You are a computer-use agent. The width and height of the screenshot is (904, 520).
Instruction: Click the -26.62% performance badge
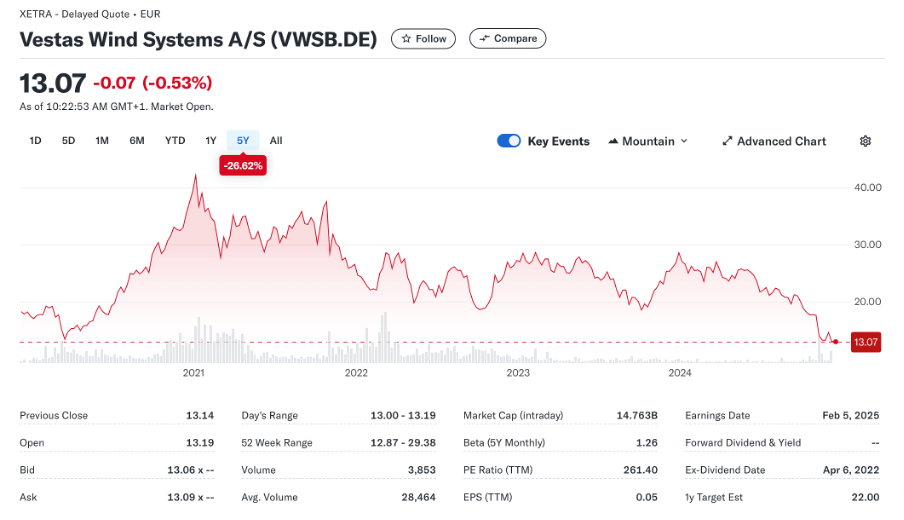tap(244, 166)
